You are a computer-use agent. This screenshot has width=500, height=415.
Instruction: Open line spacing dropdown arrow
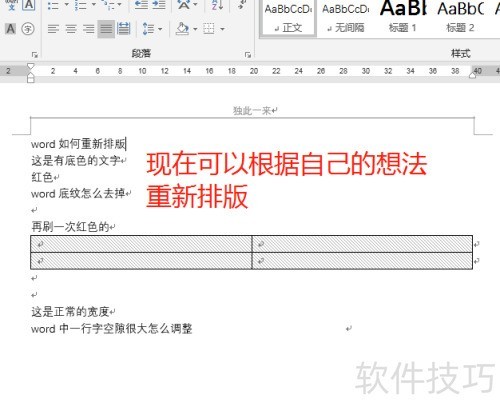click(x=160, y=29)
